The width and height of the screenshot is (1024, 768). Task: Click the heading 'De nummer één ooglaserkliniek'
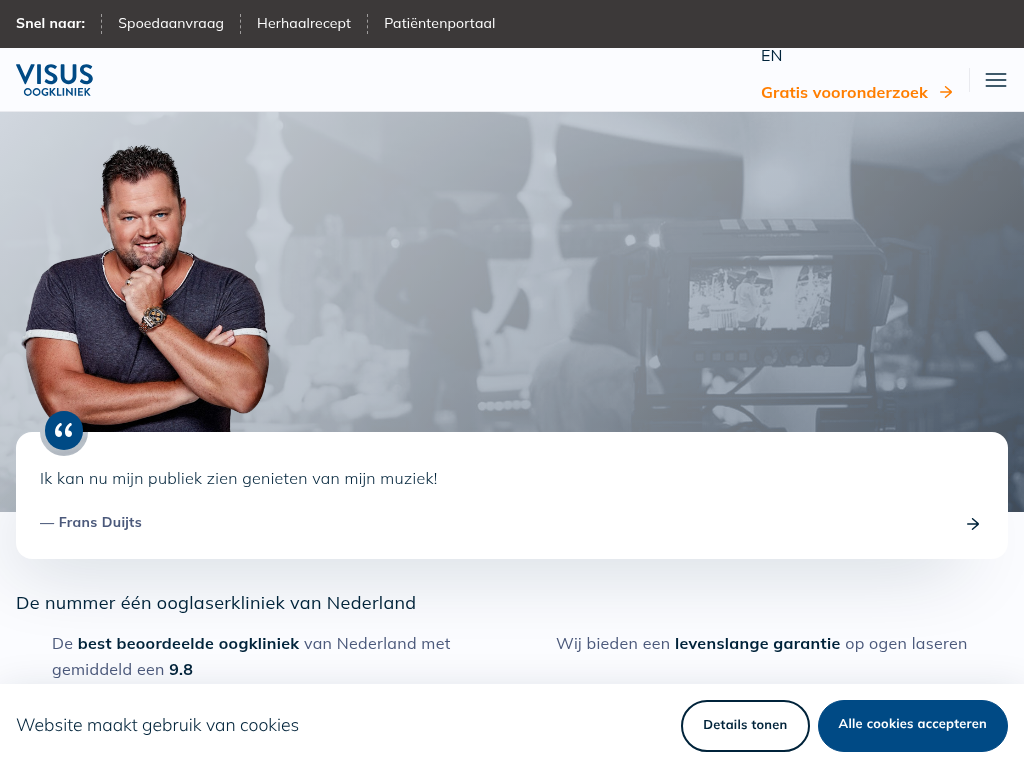[216, 603]
